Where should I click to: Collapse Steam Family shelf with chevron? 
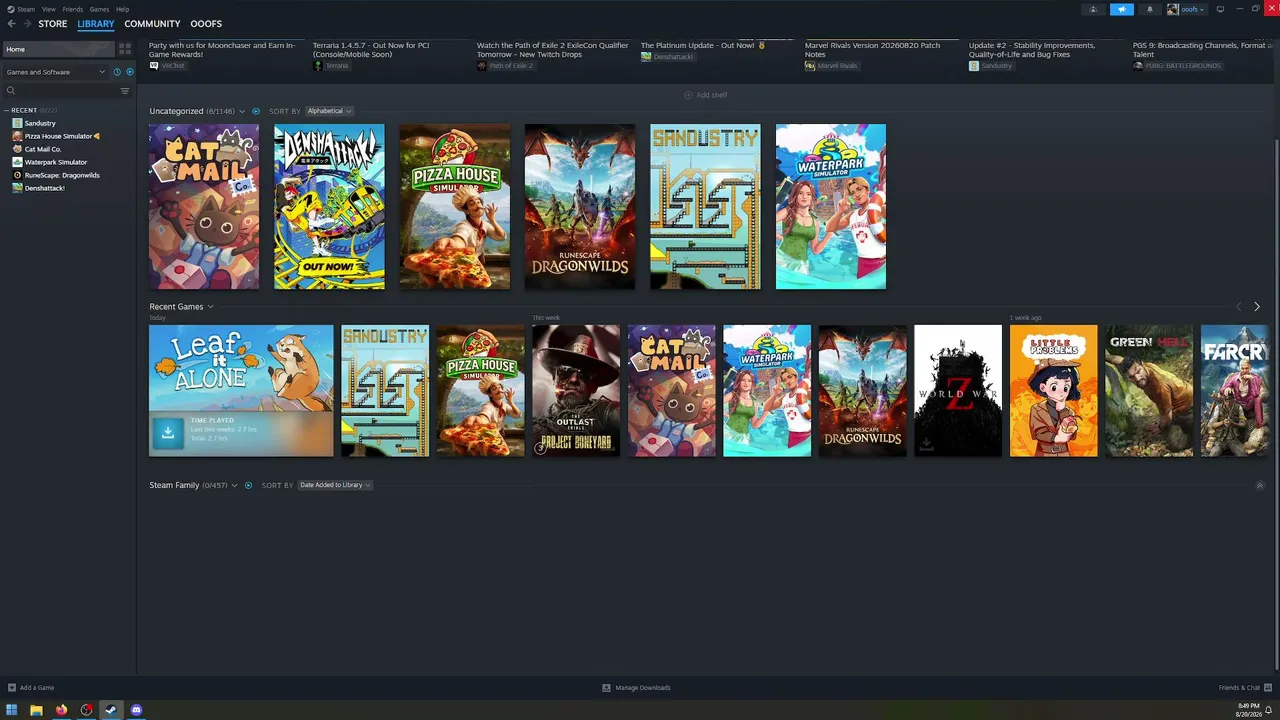pyautogui.click(x=1260, y=485)
